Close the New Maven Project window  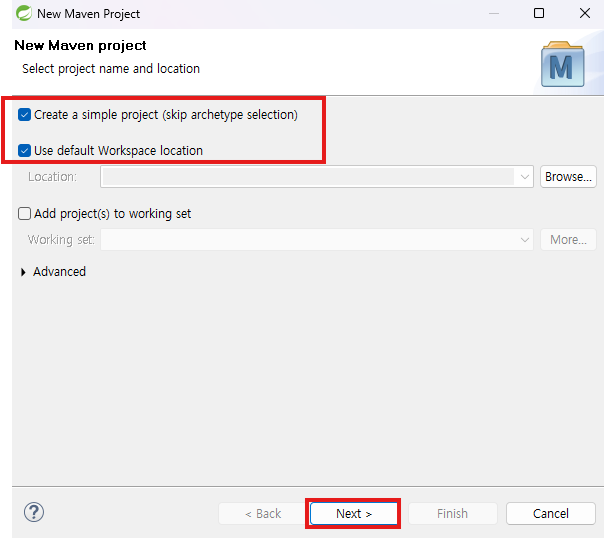tap(585, 13)
